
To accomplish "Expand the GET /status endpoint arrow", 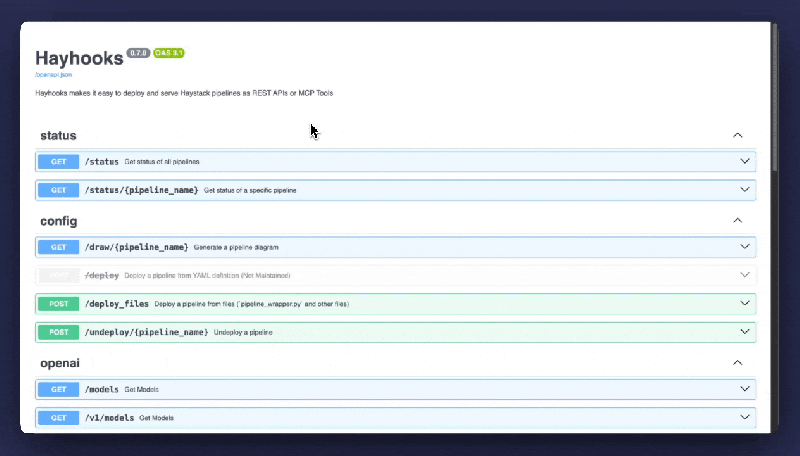I will tap(744, 161).
